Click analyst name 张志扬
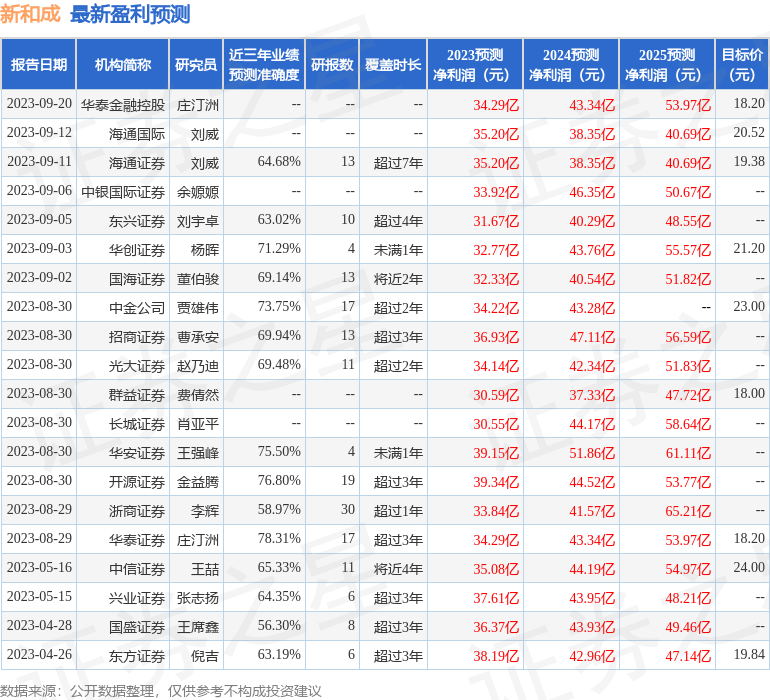The image size is (770, 700). [x=197, y=597]
